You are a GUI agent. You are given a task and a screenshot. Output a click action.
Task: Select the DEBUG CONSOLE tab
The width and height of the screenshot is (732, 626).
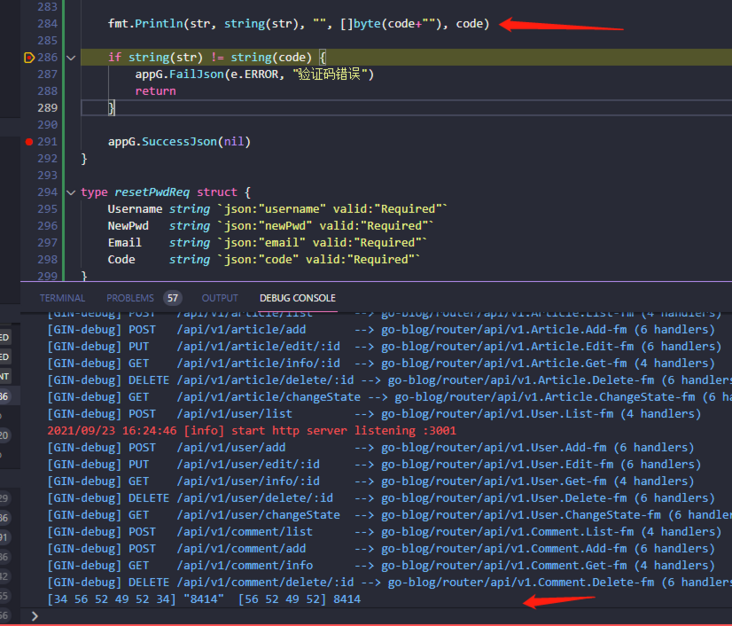(x=297, y=298)
